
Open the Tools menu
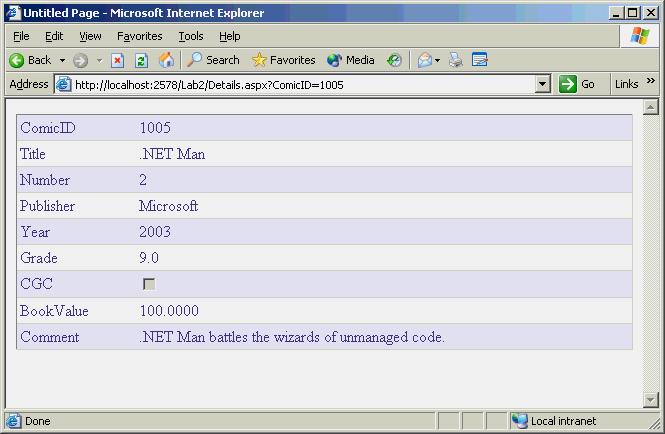(191, 36)
